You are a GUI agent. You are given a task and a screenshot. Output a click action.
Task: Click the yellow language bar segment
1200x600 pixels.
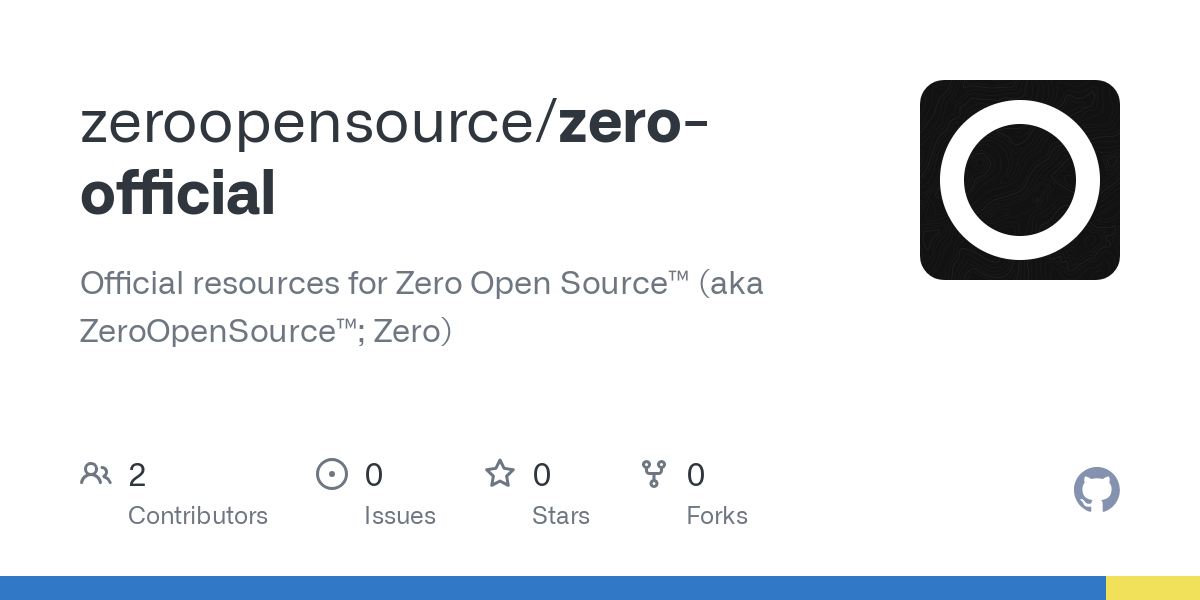(x=1153, y=588)
